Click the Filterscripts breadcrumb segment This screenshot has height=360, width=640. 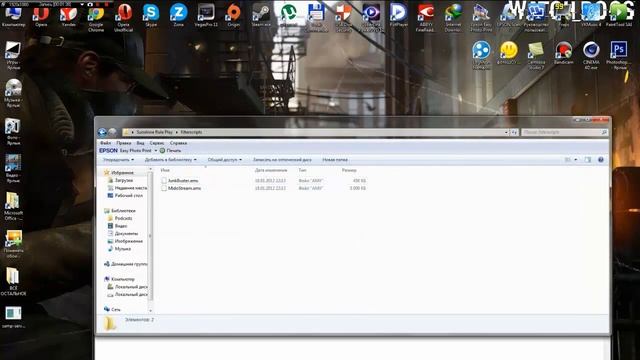click(x=191, y=132)
